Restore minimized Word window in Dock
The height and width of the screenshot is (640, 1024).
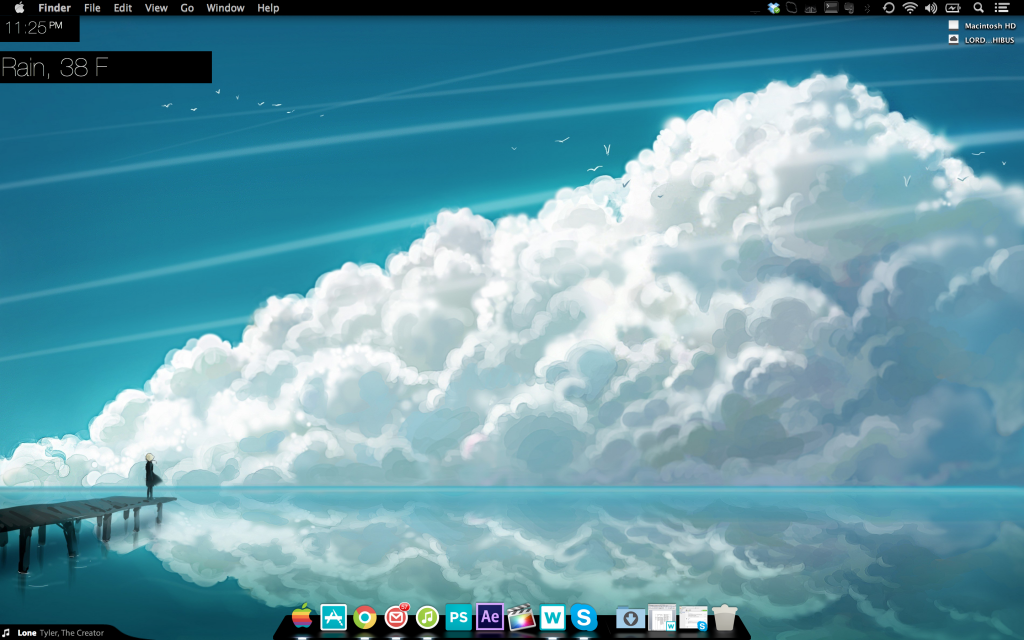point(662,617)
